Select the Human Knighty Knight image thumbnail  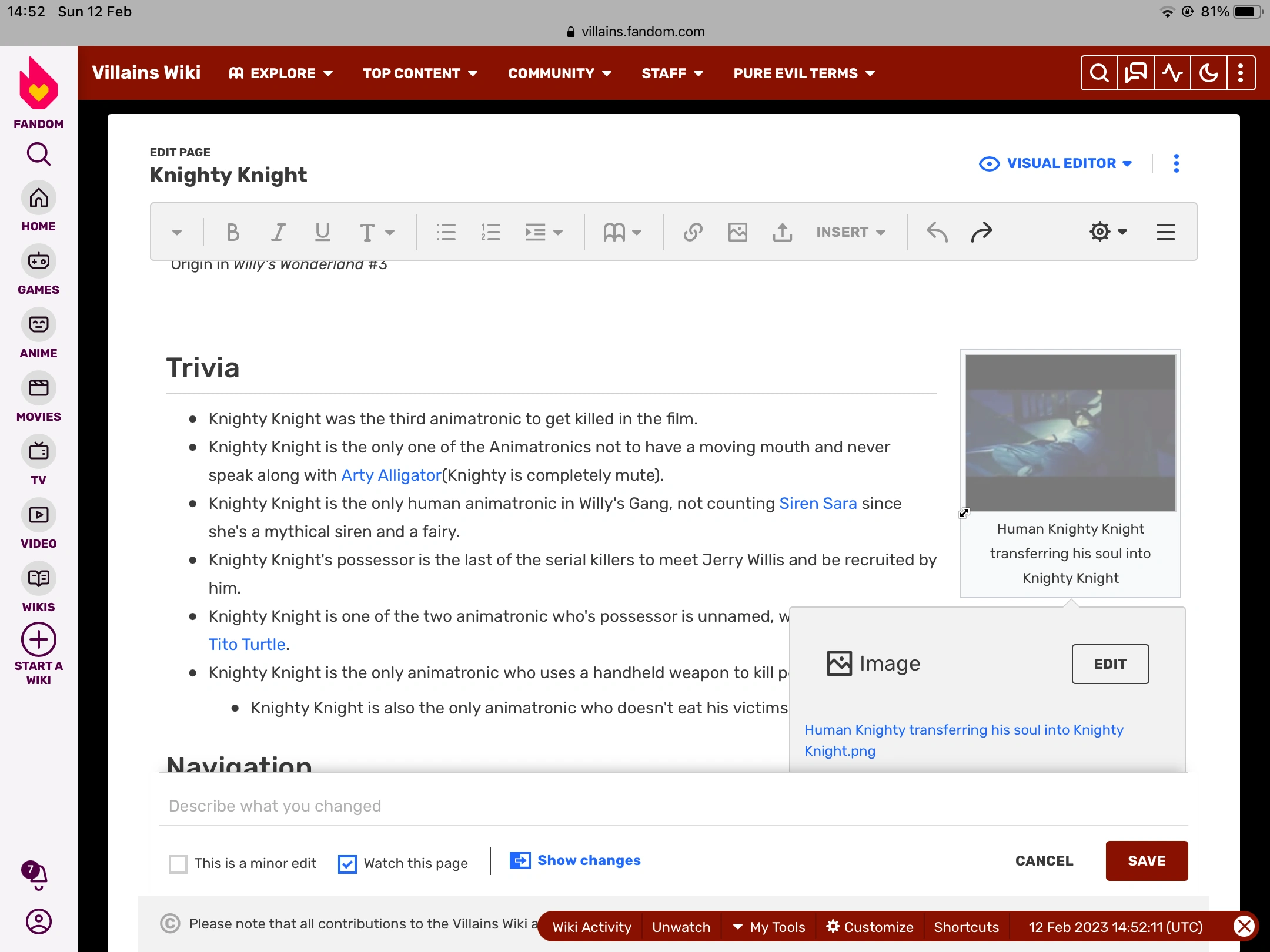[x=1070, y=433]
